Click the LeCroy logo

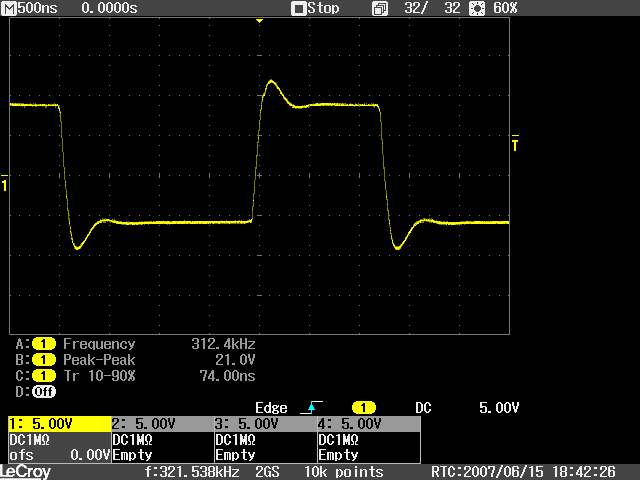pyautogui.click(x=25, y=472)
